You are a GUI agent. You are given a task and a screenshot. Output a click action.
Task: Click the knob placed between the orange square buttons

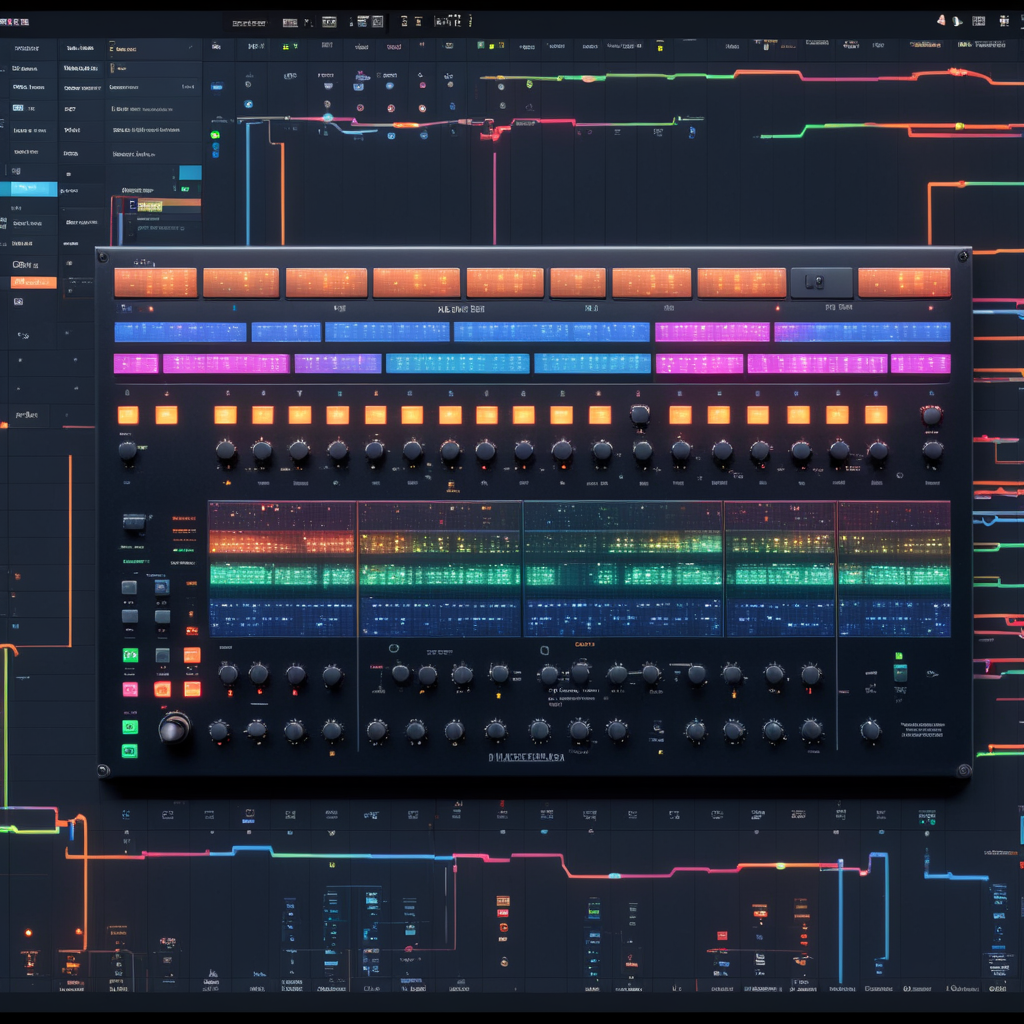[x=640, y=413]
